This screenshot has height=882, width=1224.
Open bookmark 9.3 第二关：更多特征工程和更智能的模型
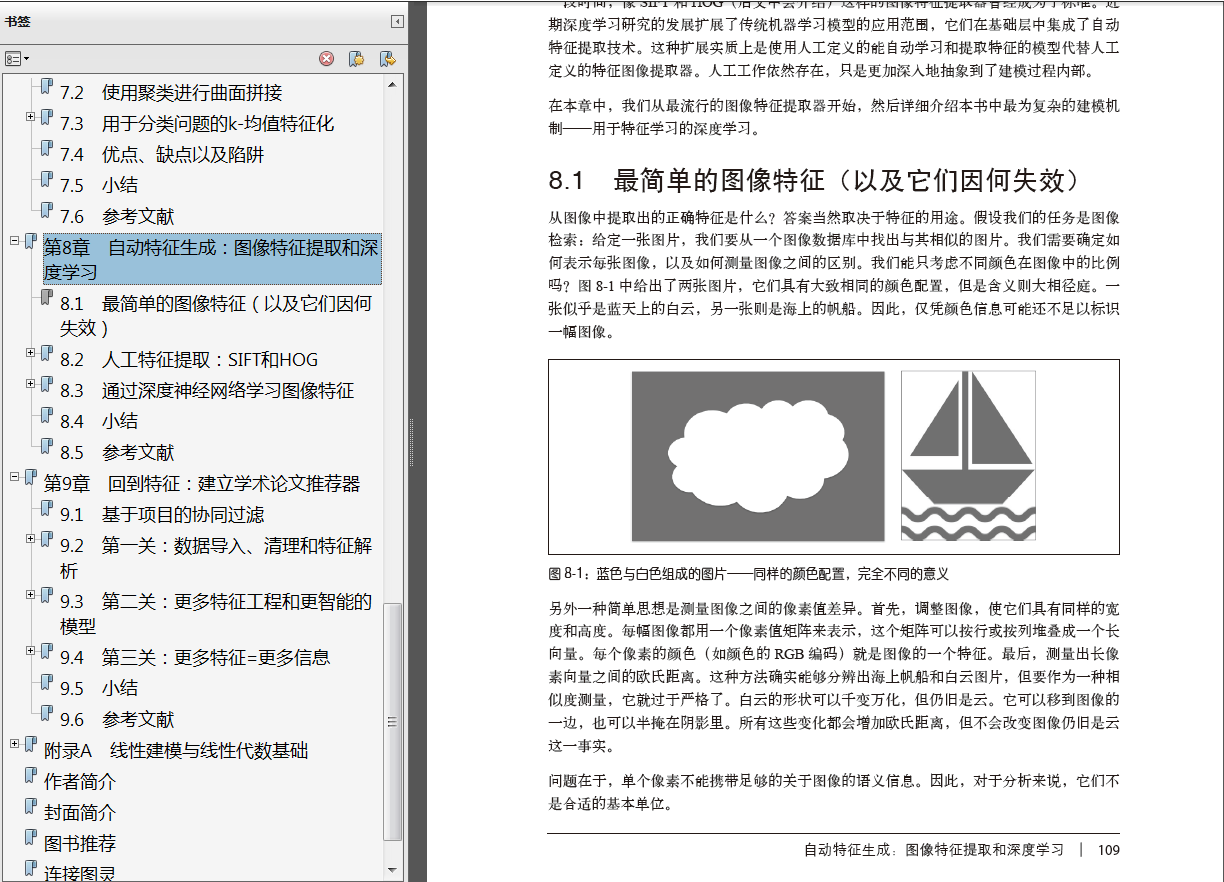click(x=216, y=614)
